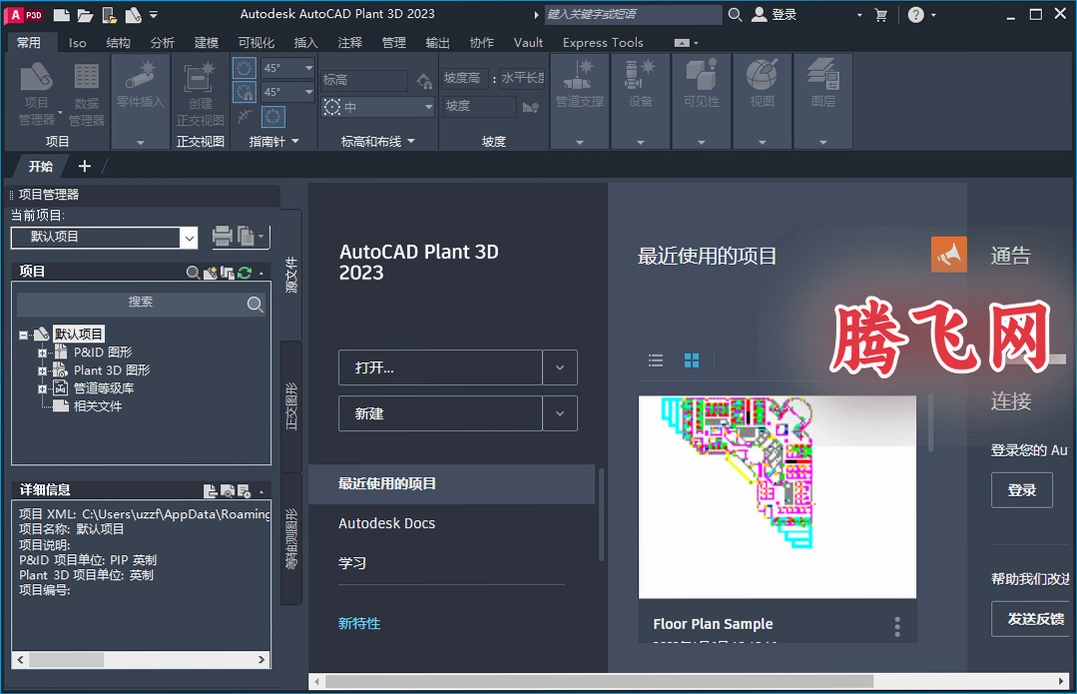Click the 创建正交视图 create ortho view tool

click(200, 94)
